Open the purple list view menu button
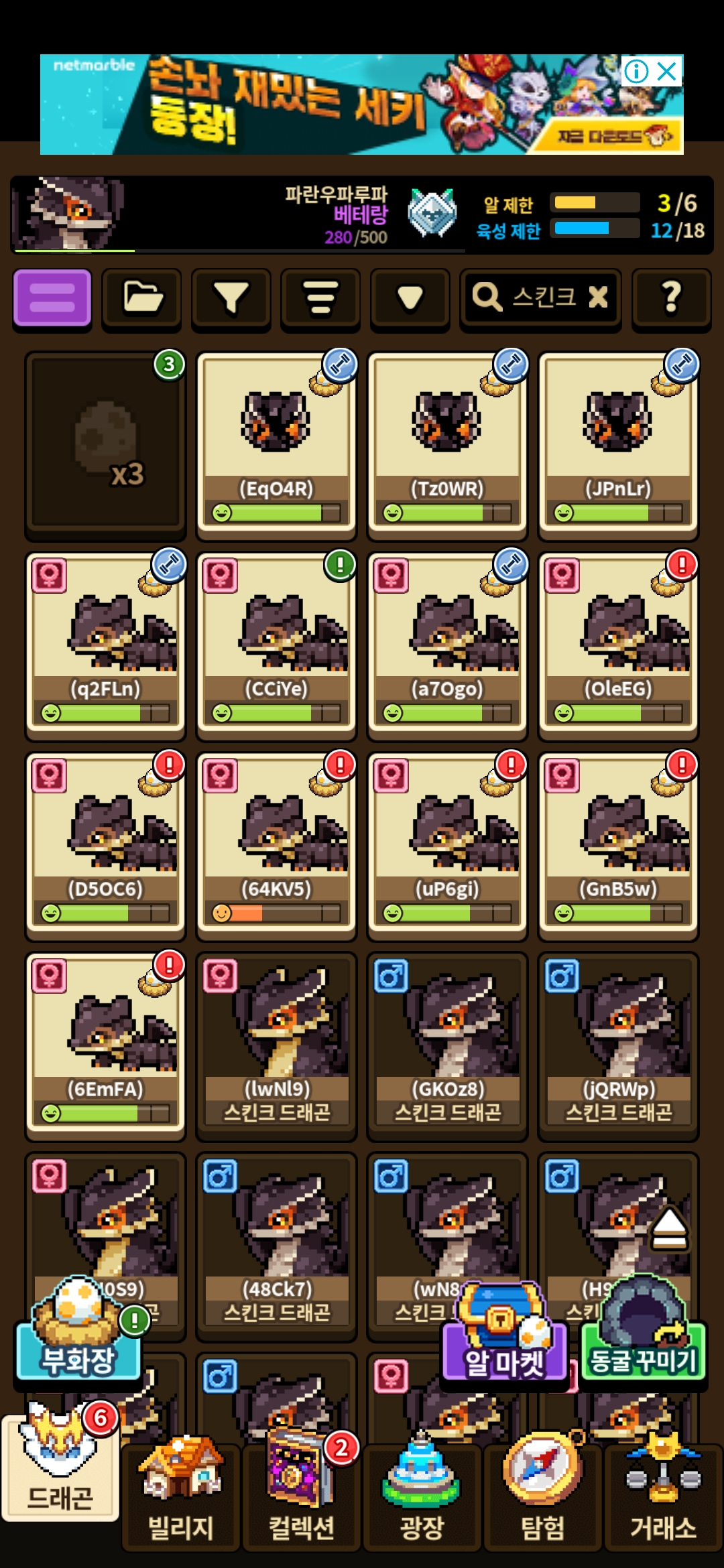The width and height of the screenshot is (724, 1568). tap(52, 299)
